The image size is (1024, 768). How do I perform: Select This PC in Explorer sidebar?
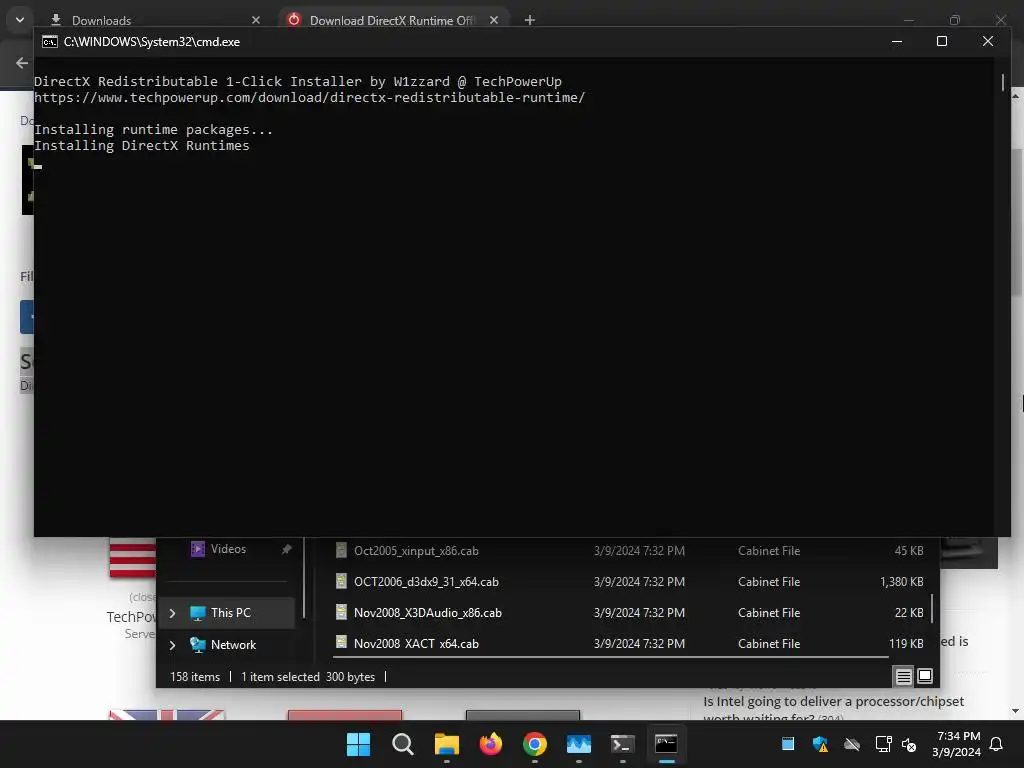pos(229,613)
